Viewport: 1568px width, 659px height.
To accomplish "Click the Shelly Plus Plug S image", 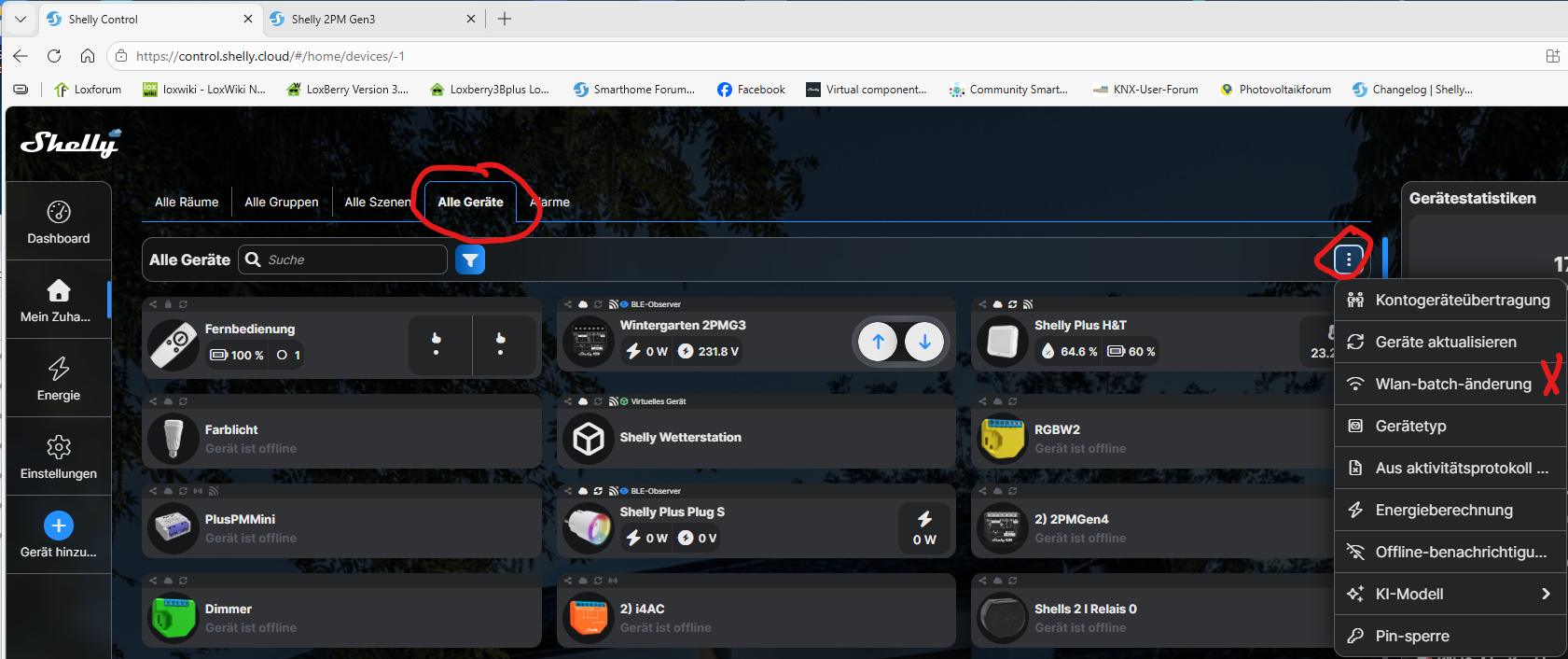I will click(x=589, y=528).
